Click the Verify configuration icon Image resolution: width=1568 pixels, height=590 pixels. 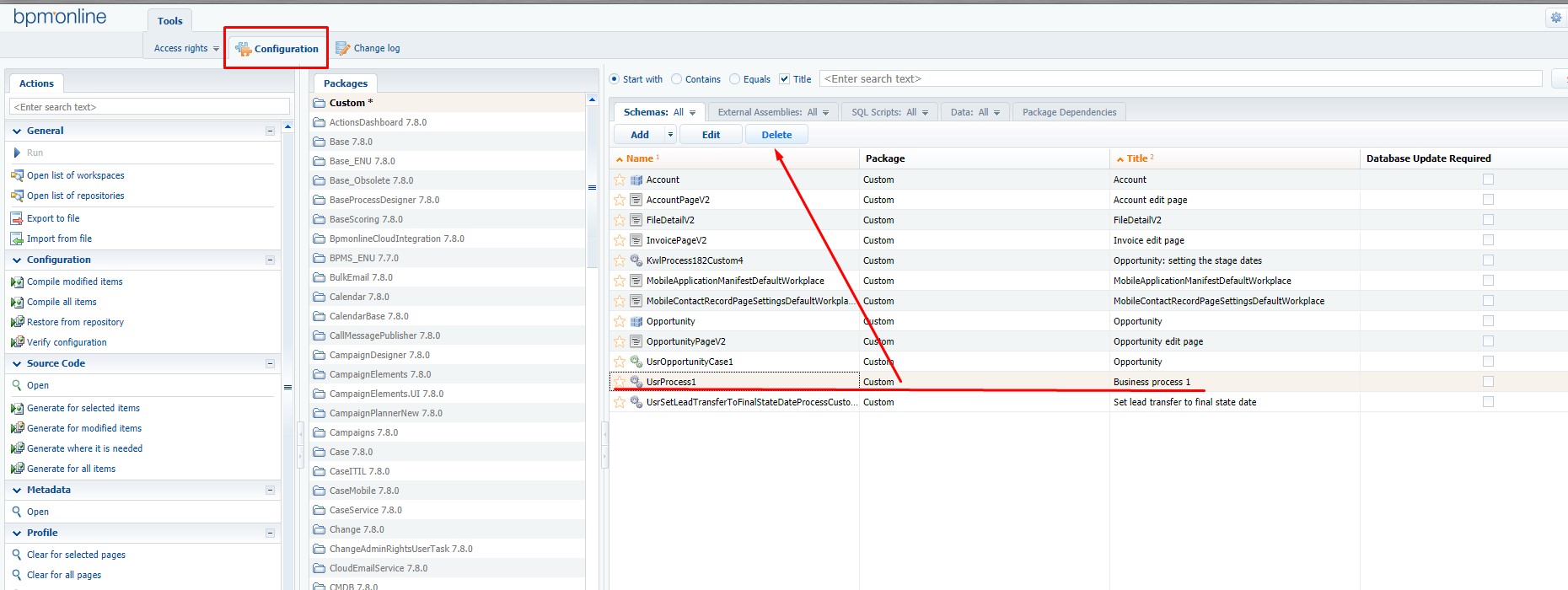click(x=17, y=342)
